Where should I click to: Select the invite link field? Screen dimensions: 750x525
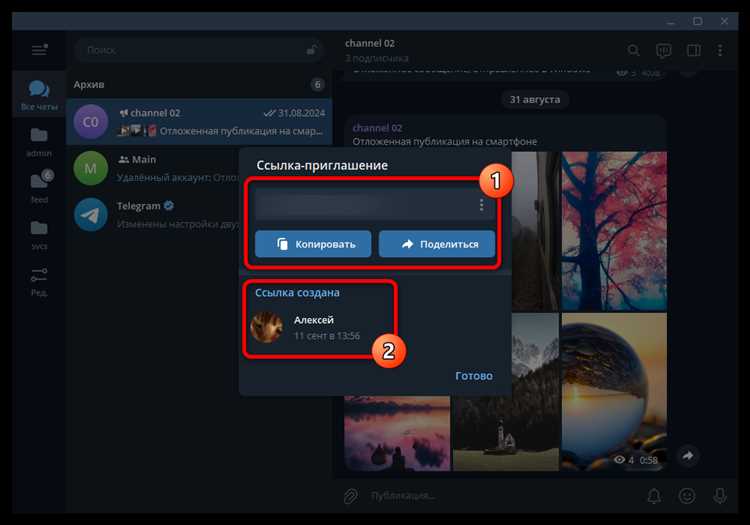point(375,205)
